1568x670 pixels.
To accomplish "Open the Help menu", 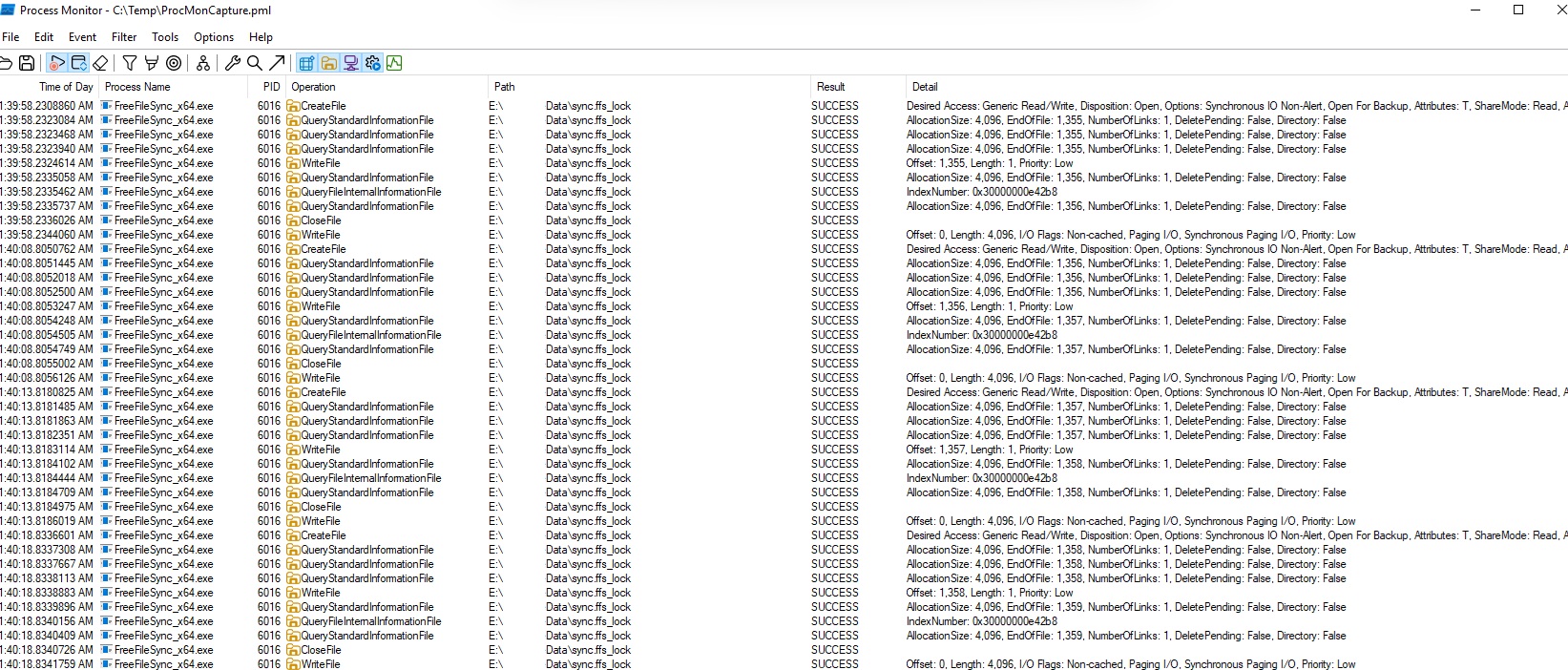I will coord(261,37).
